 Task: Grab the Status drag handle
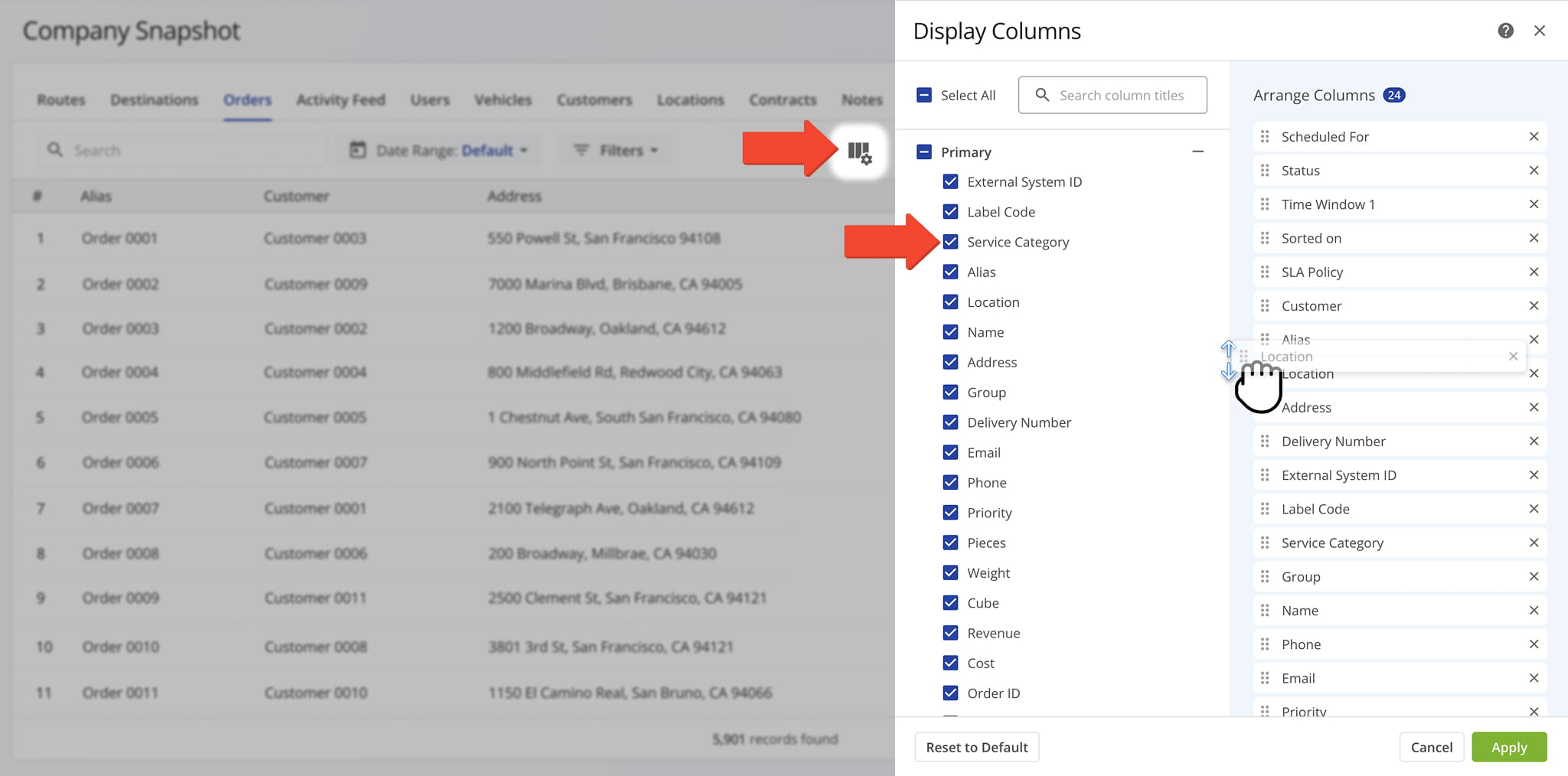coord(1265,170)
